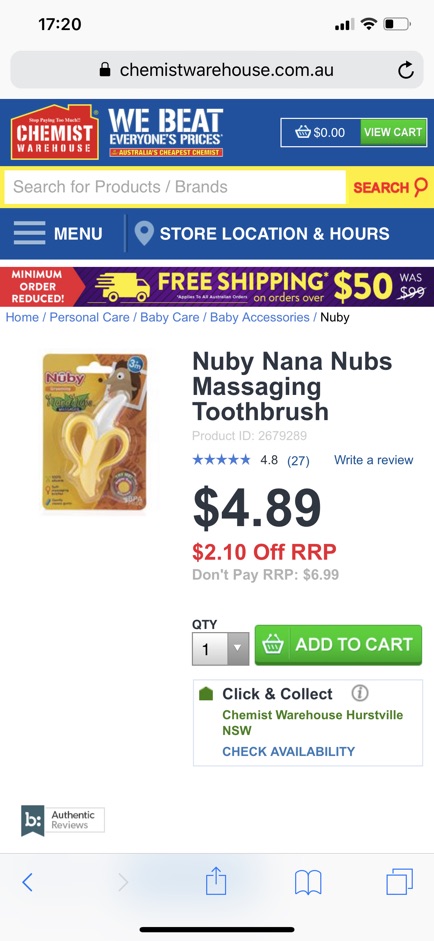Click the Search for Products input field
Screen dimensions: 434x941
click(175, 187)
